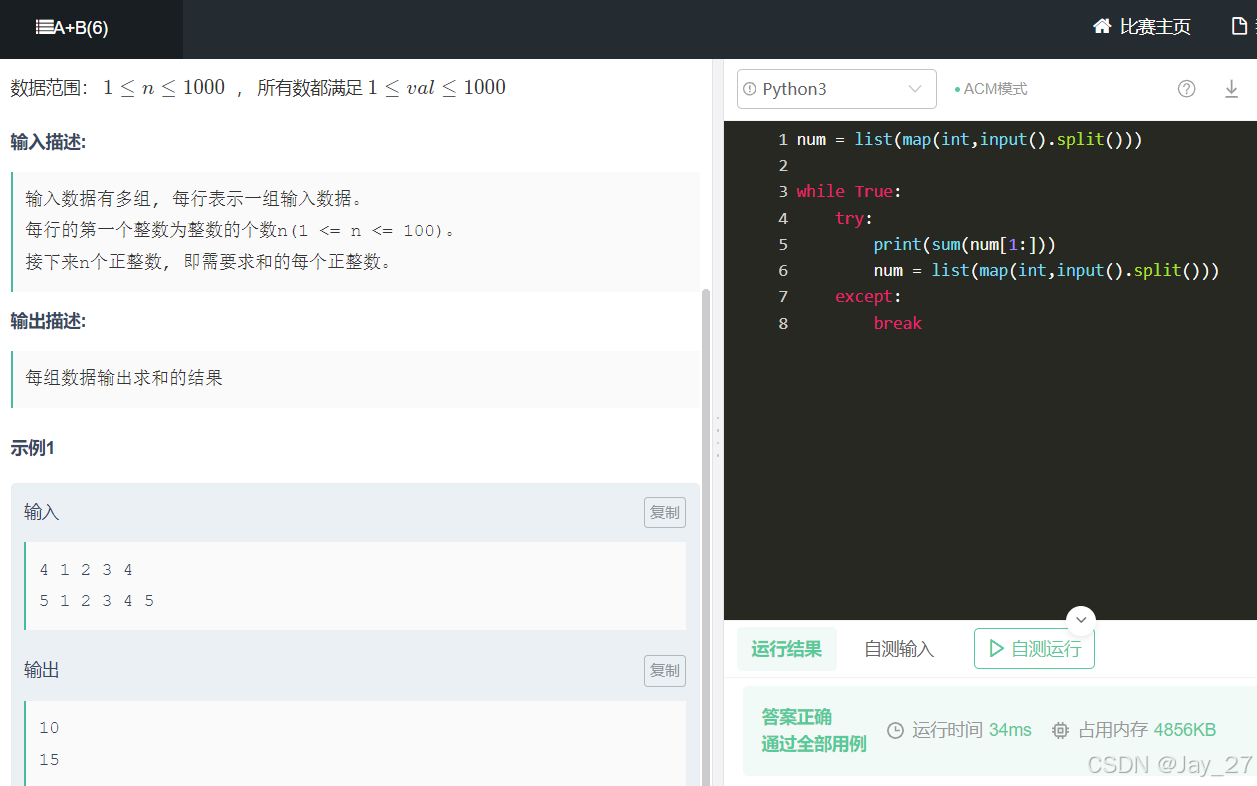Click the 'try:' code line
The width and height of the screenshot is (1257, 786).
click(x=854, y=218)
